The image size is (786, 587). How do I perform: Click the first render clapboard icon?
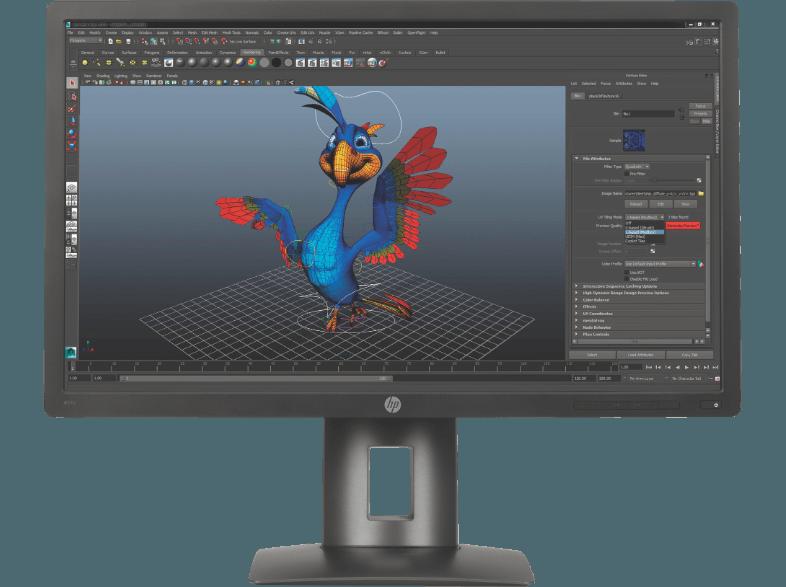(300, 63)
